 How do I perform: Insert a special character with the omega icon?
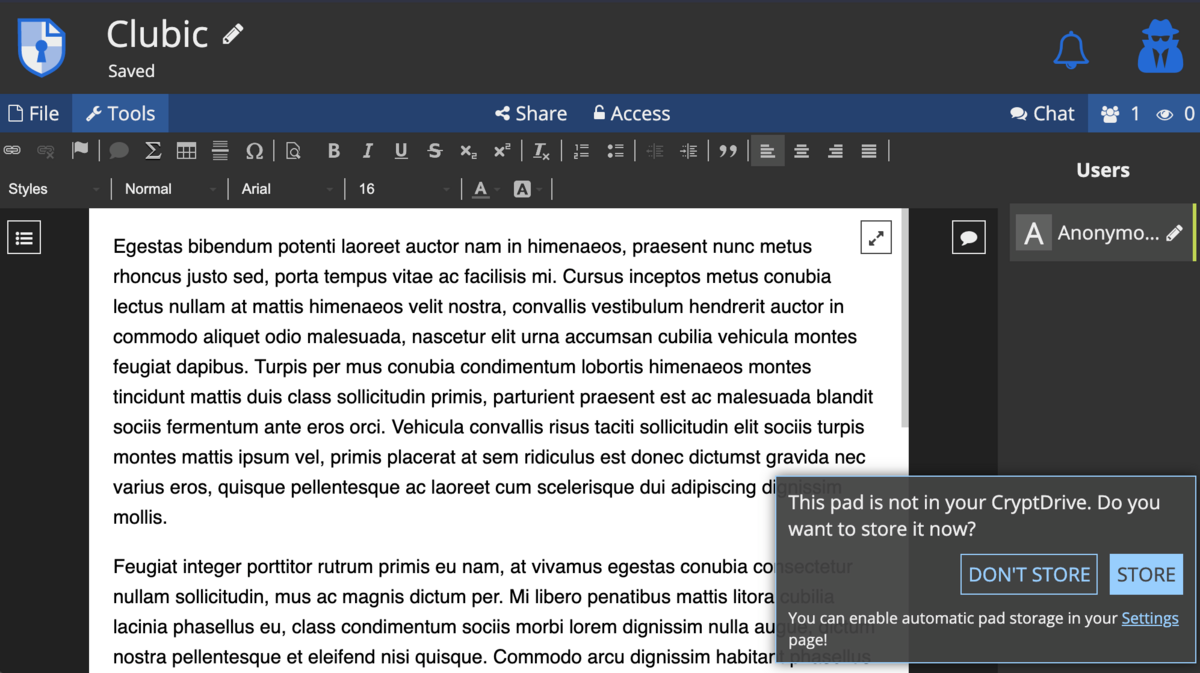(254, 151)
